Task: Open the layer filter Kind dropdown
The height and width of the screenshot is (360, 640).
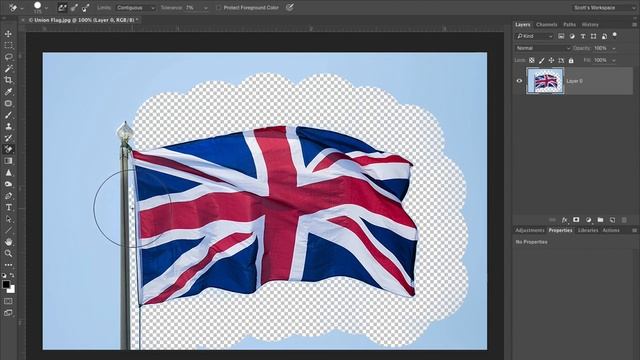Action: (x=534, y=36)
